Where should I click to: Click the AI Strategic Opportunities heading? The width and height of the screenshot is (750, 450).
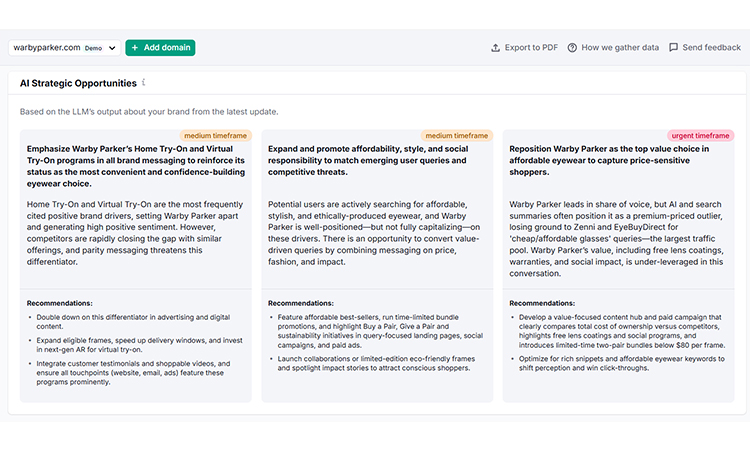[x=78, y=83]
